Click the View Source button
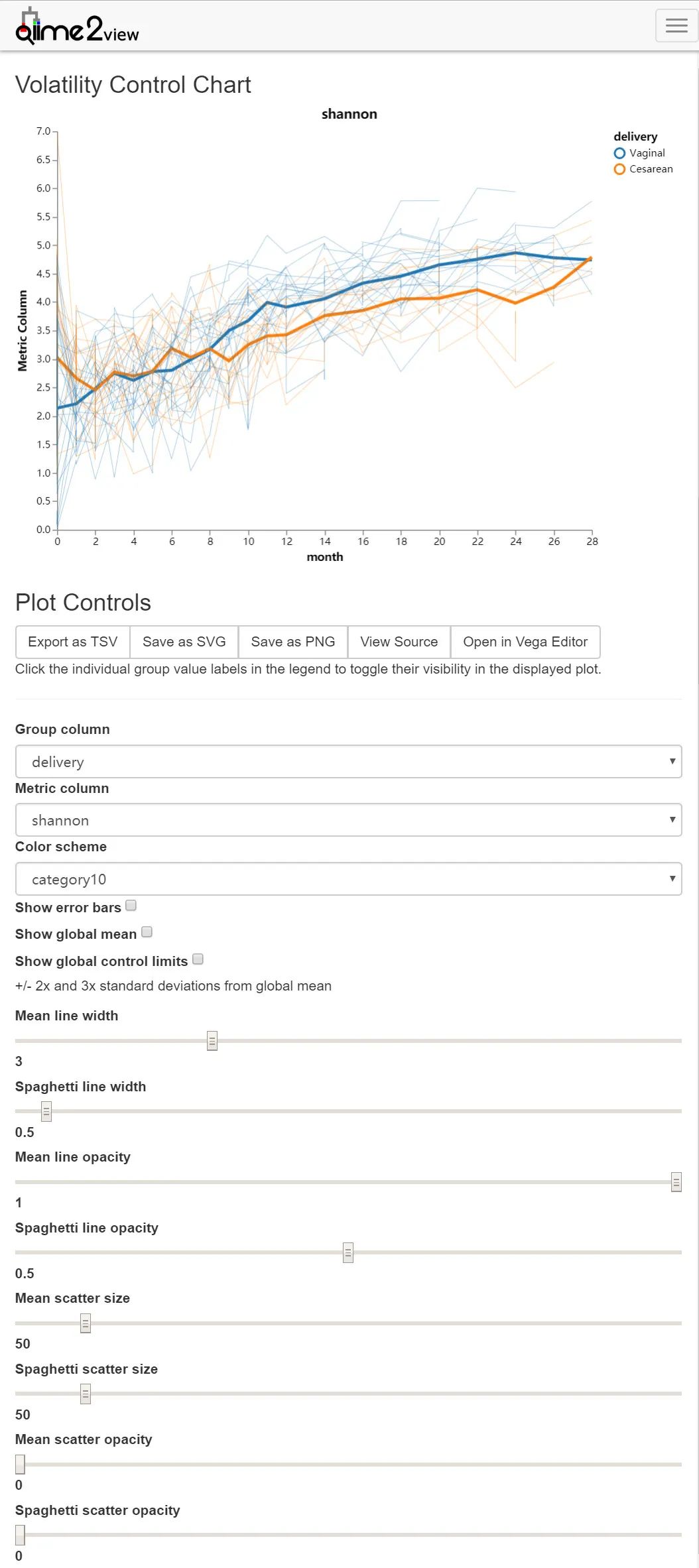This screenshot has width=699, height=1568. coord(399,642)
